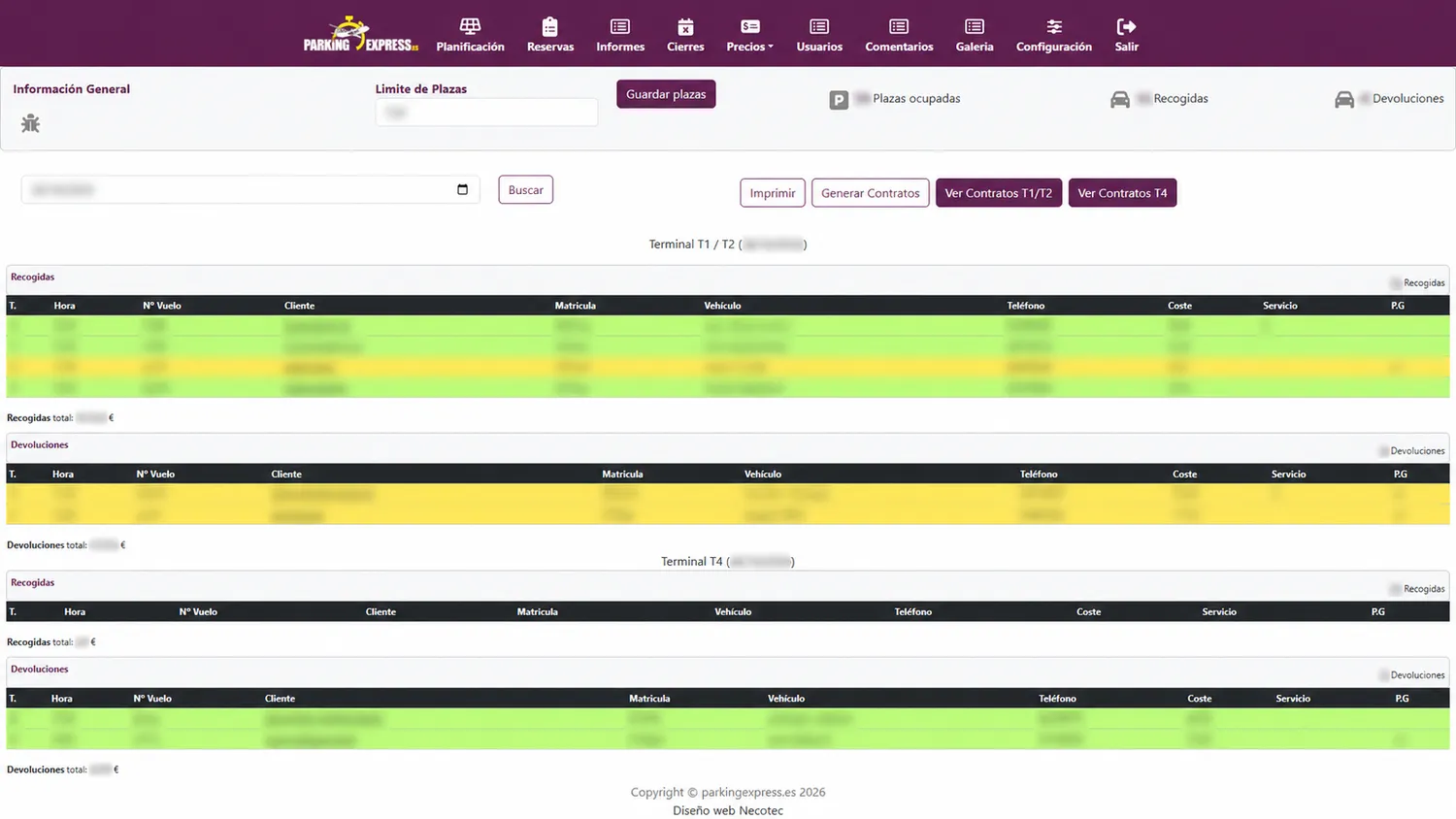Viewport: 1456px width, 819px height.
Task: Navigate to Cierres
Action: 685,35
